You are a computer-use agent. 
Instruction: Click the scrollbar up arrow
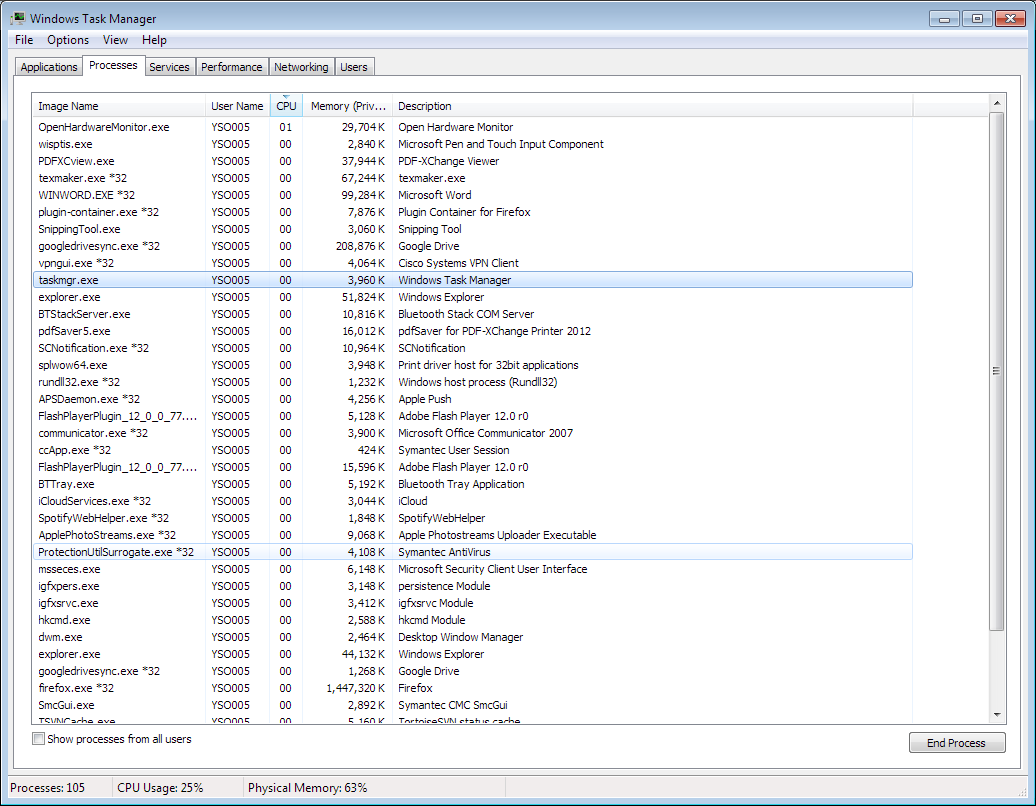[997, 102]
